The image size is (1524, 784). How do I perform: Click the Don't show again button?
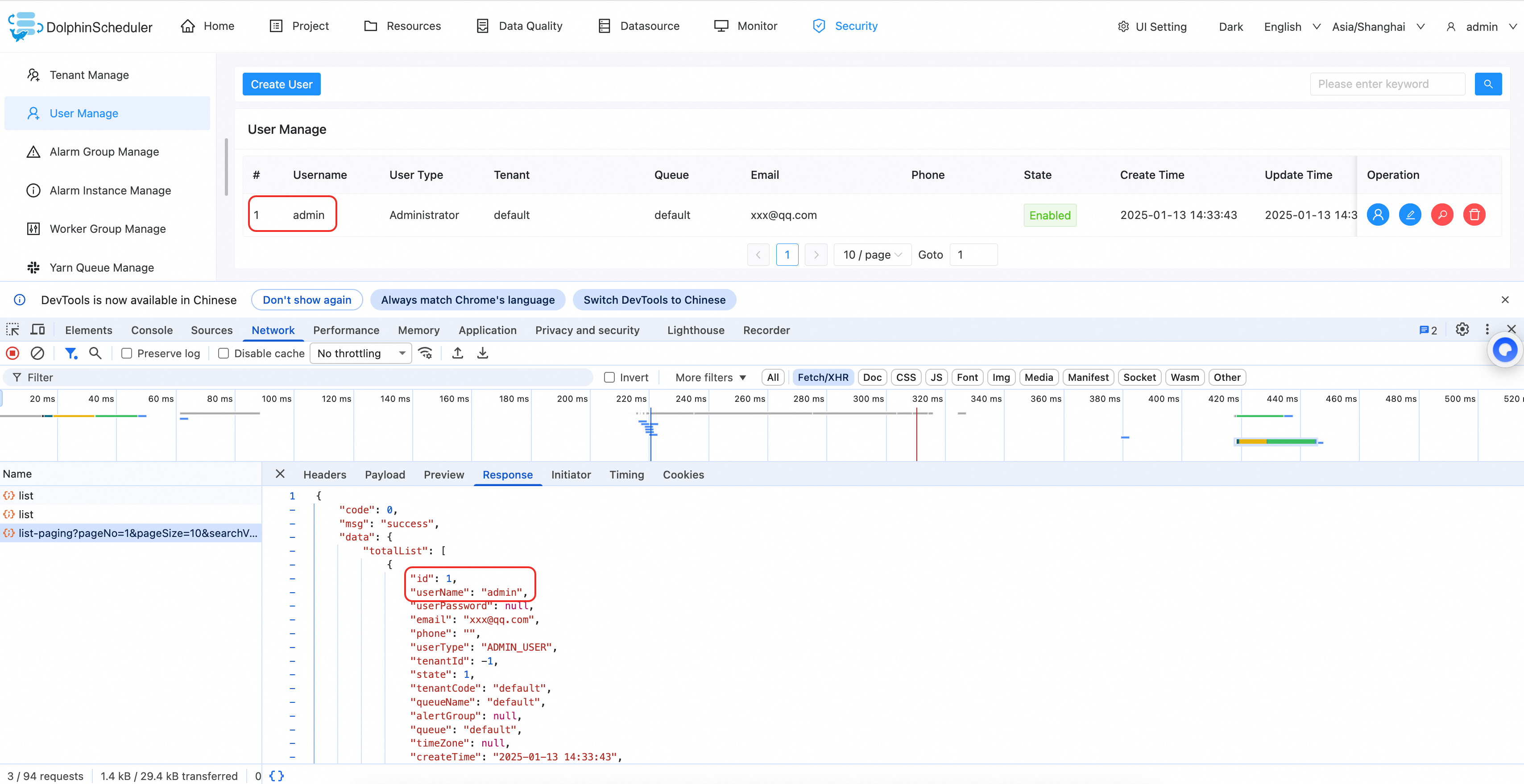pyautogui.click(x=306, y=300)
